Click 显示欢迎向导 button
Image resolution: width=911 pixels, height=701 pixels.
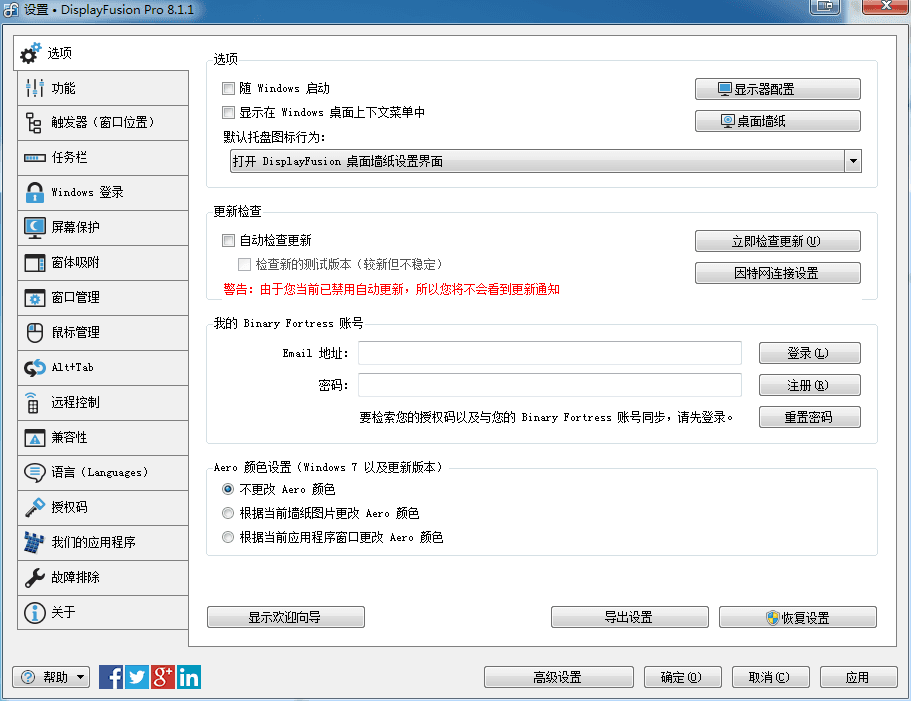pos(286,617)
